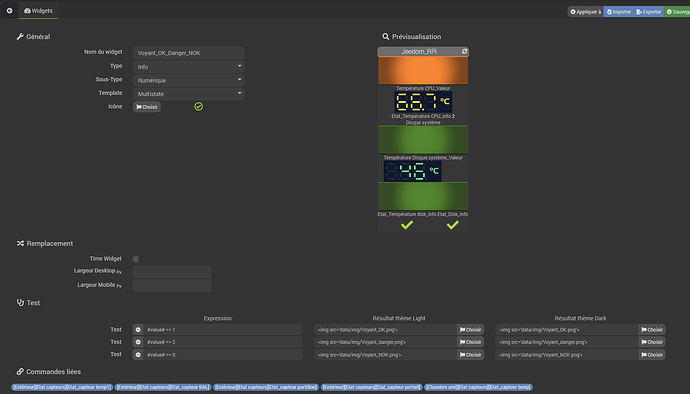
Task: Click the upper green disk status image
Action: pos(423,140)
